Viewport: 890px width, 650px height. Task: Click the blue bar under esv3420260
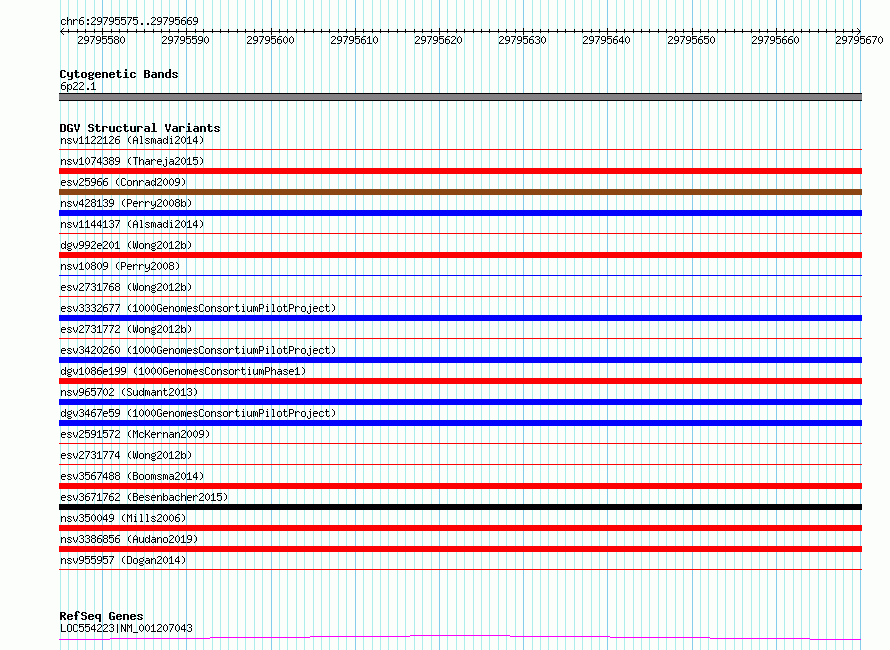(x=460, y=360)
